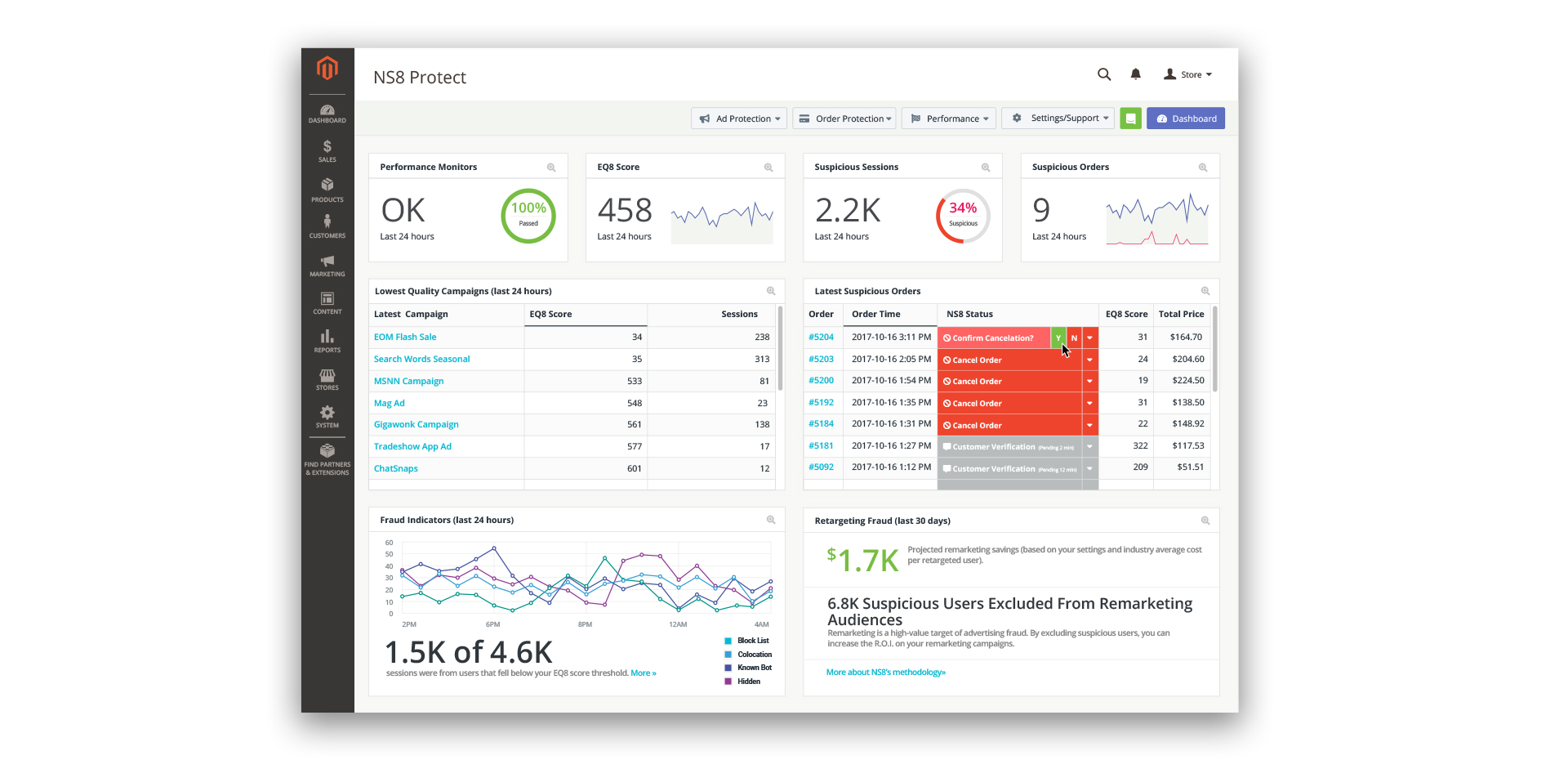Open order #5204 link
This screenshot has height=760, width=1568.
point(822,337)
